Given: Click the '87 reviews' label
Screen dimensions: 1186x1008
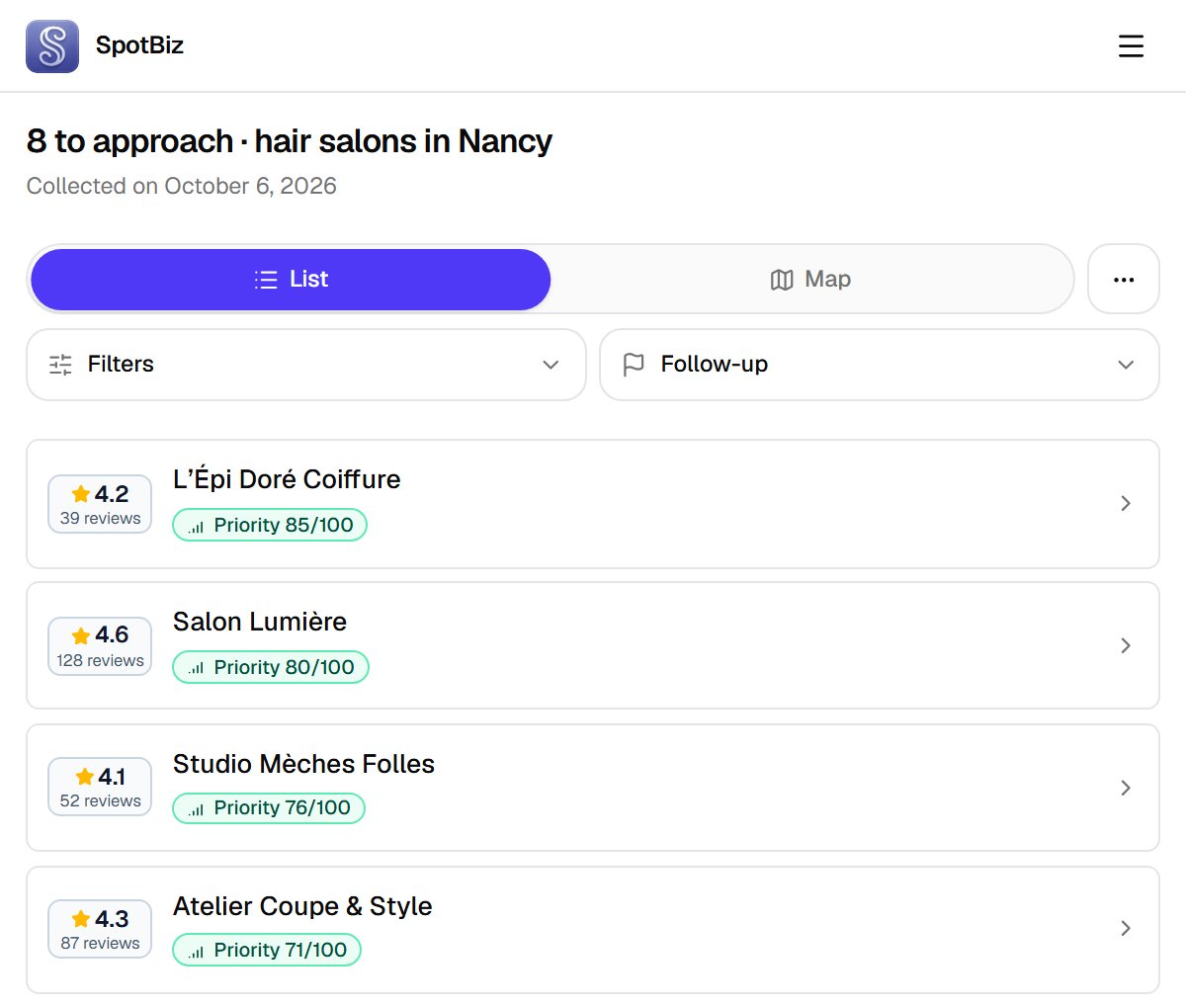Looking at the screenshot, I should [x=100, y=944].
